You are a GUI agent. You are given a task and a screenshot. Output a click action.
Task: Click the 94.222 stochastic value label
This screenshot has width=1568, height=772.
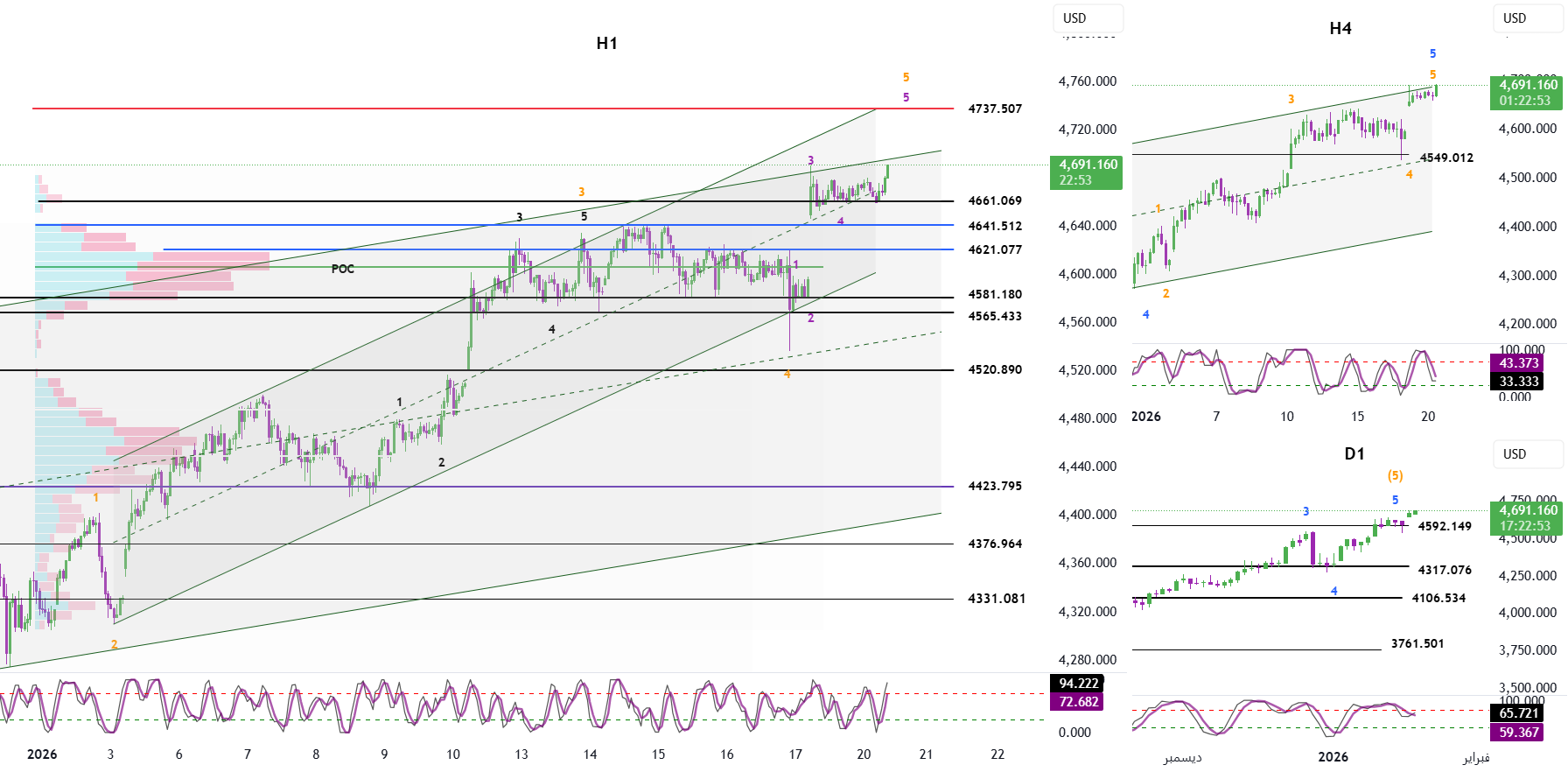pos(1077,684)
